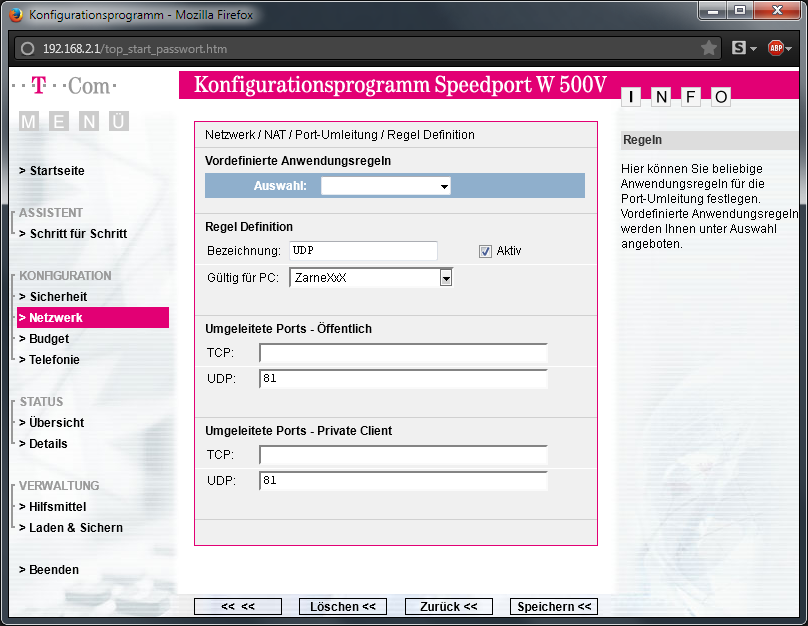
Task: Toggle the Aktiv checkbox
Action: 485,251
